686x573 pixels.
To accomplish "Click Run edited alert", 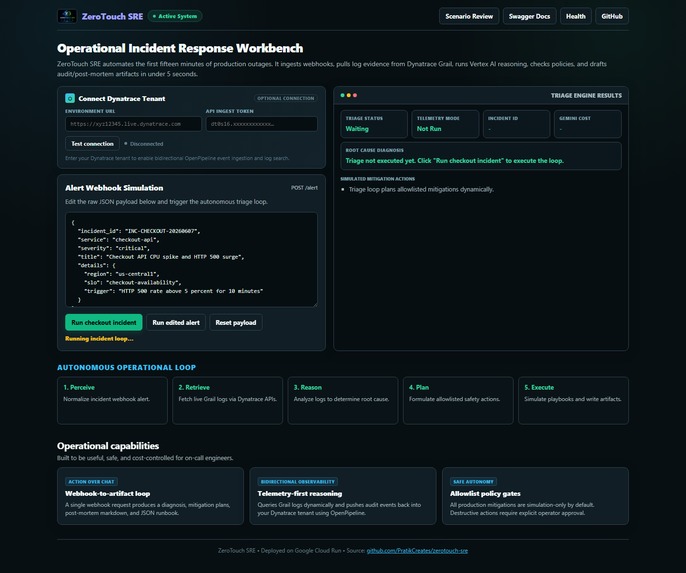I will pyautogui.click(x=176, y=322).
